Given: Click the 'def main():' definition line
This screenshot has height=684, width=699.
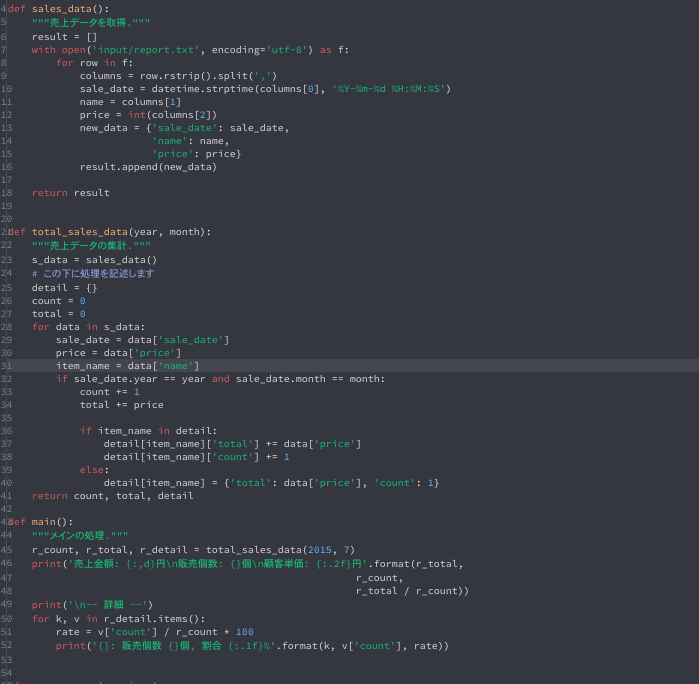Looking at the screenshot, I should (x=40, y=522).
